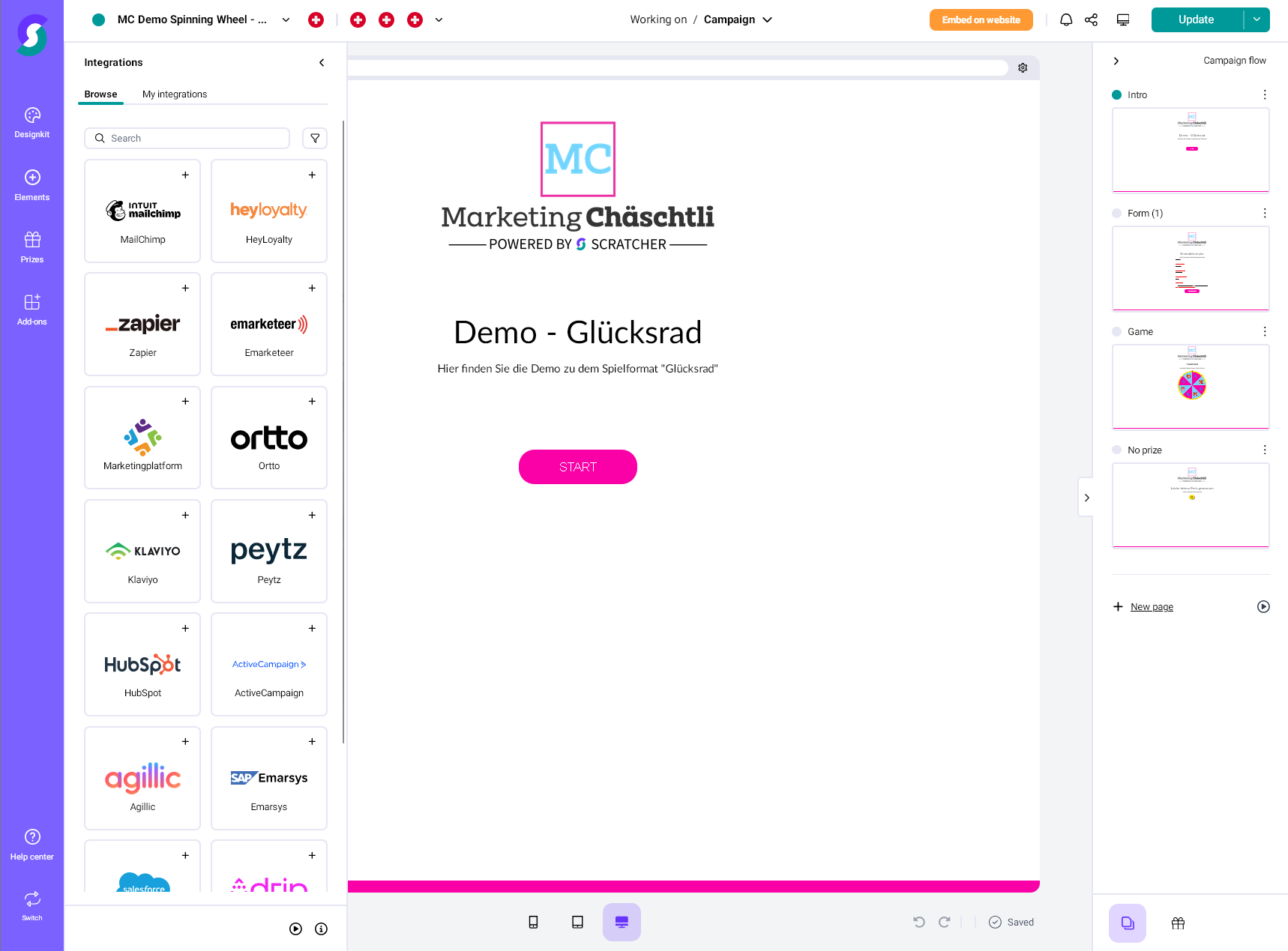This screenshot has height=951, width=1288.
Task: Select the Game page thumbnail
Action: (1190, 387)
